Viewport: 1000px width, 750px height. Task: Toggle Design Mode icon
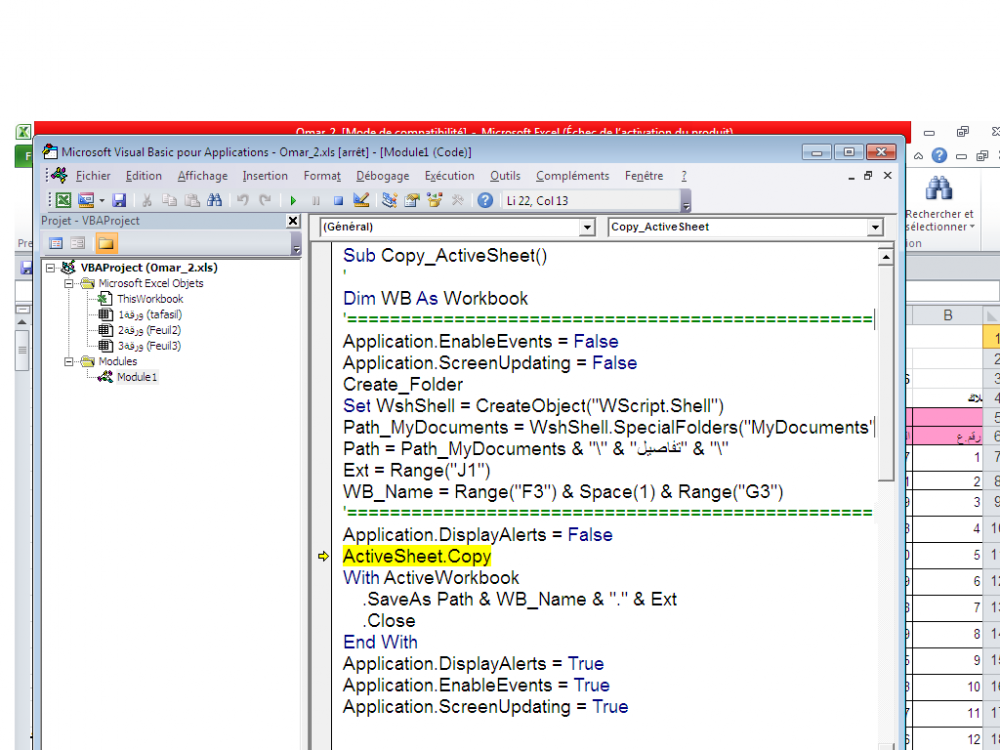[x=361, y=200]
